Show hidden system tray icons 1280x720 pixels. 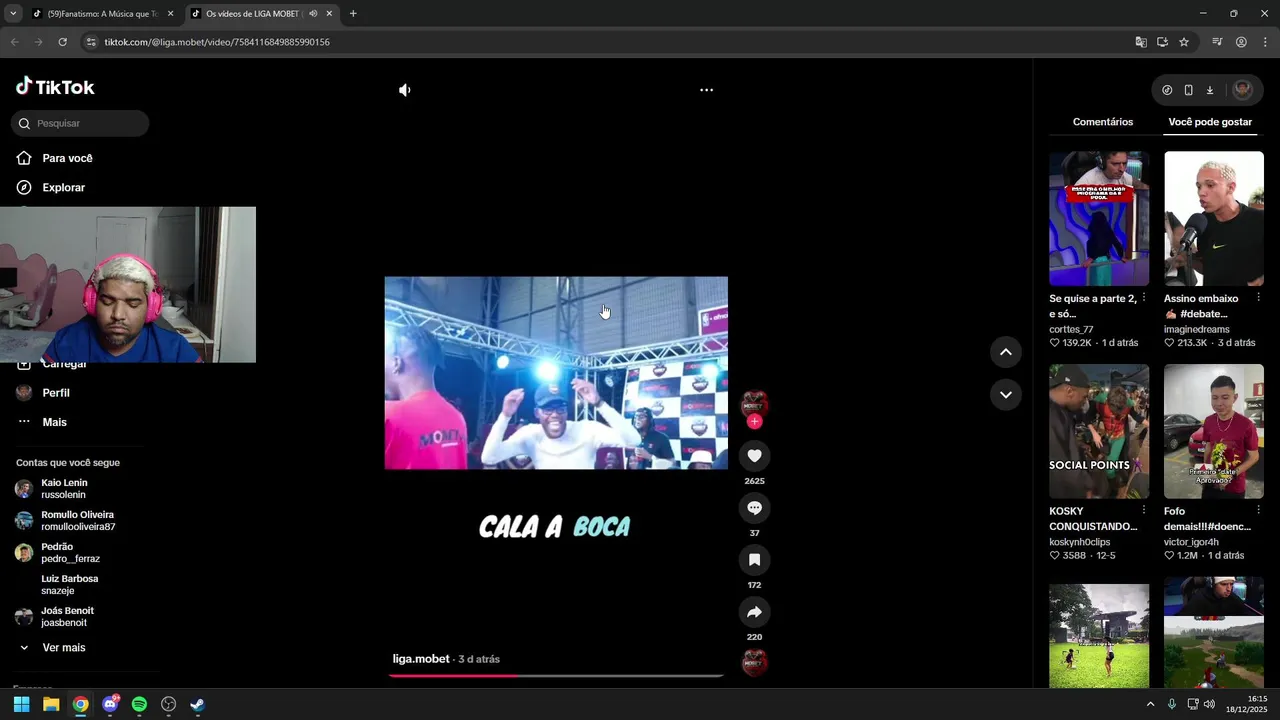[x=1150, y=704]
